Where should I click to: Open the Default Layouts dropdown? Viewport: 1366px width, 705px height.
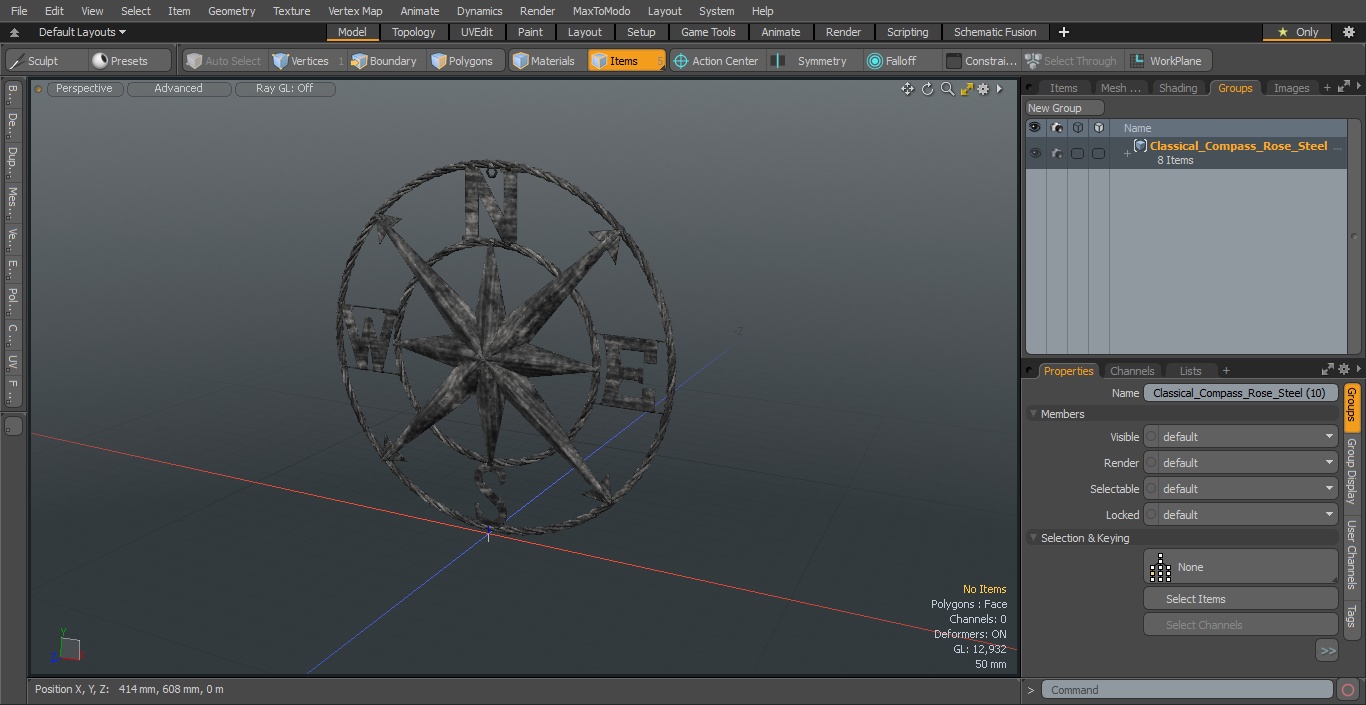(82, 32)
